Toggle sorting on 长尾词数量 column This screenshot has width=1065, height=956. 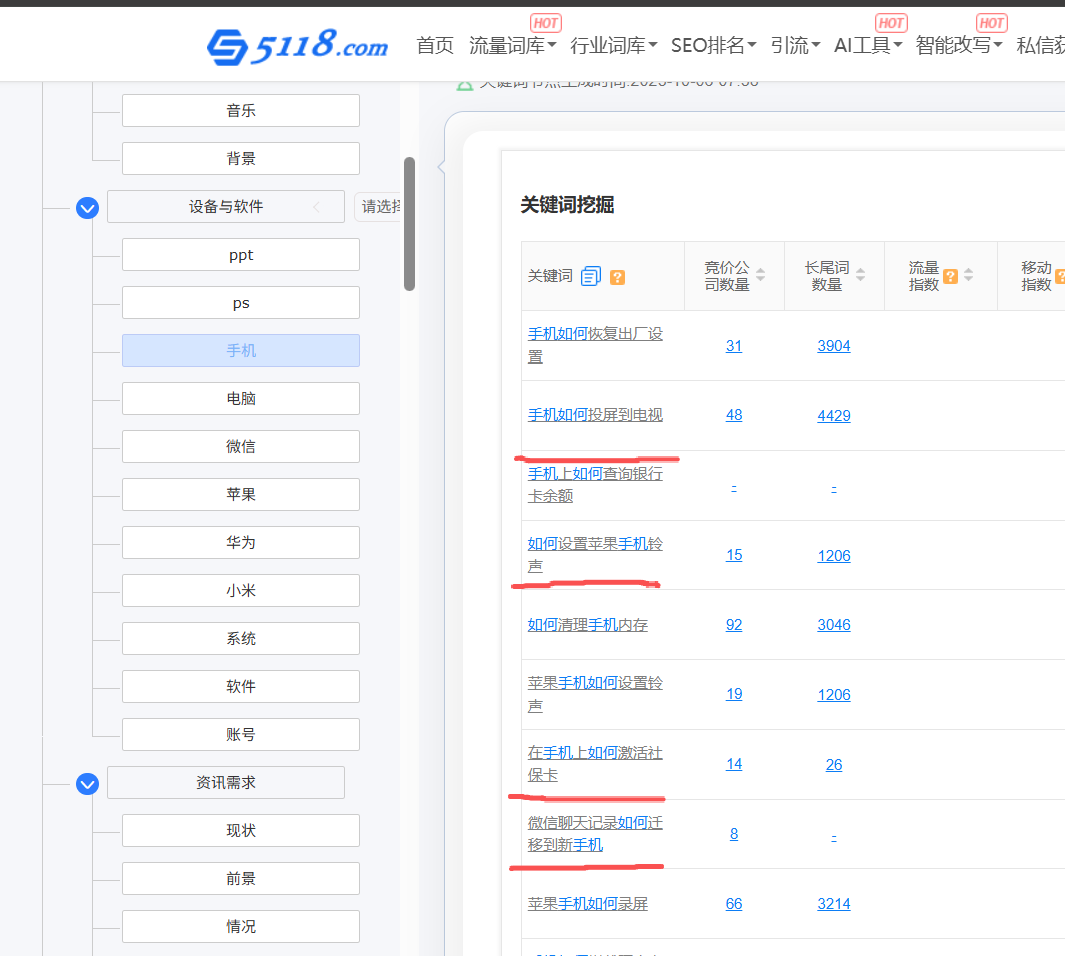[x=860, y=276]
